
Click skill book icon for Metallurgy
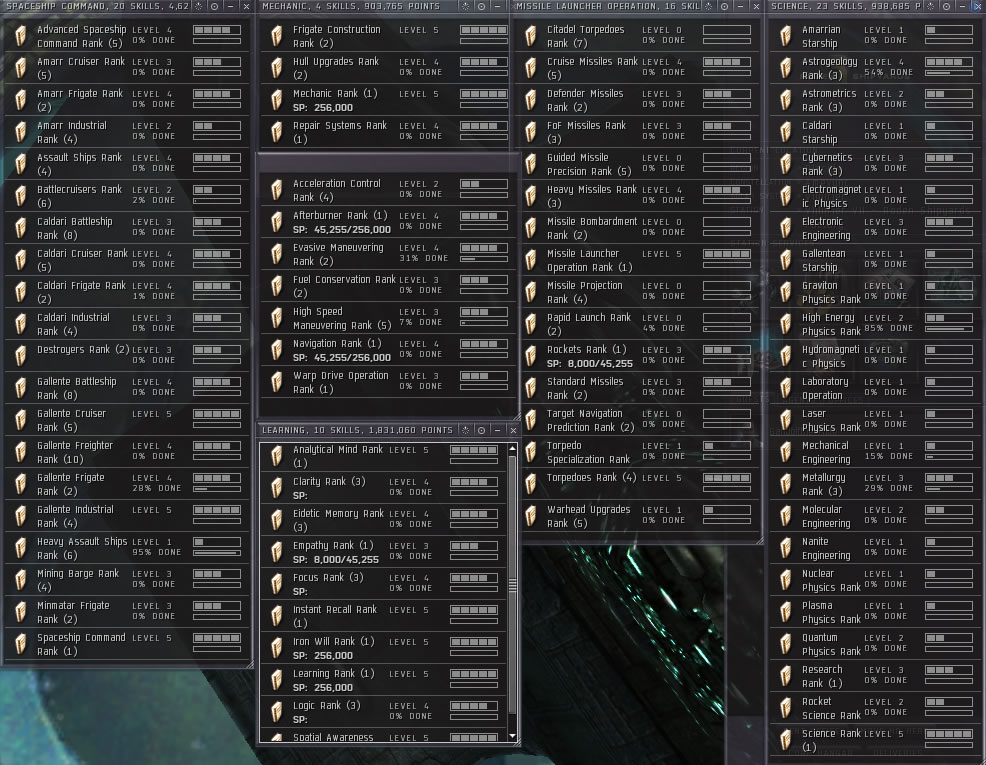pos(785,484)
